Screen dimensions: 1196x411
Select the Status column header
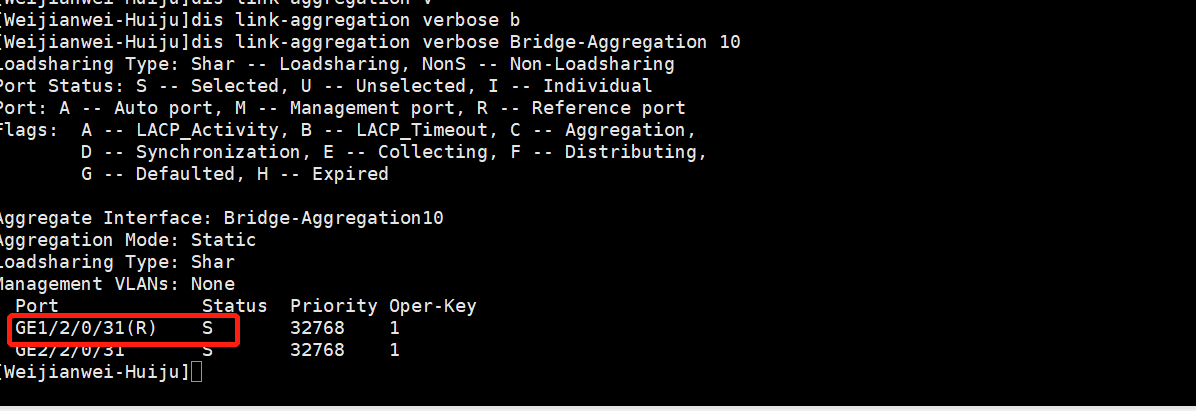[x=234, y=306]
